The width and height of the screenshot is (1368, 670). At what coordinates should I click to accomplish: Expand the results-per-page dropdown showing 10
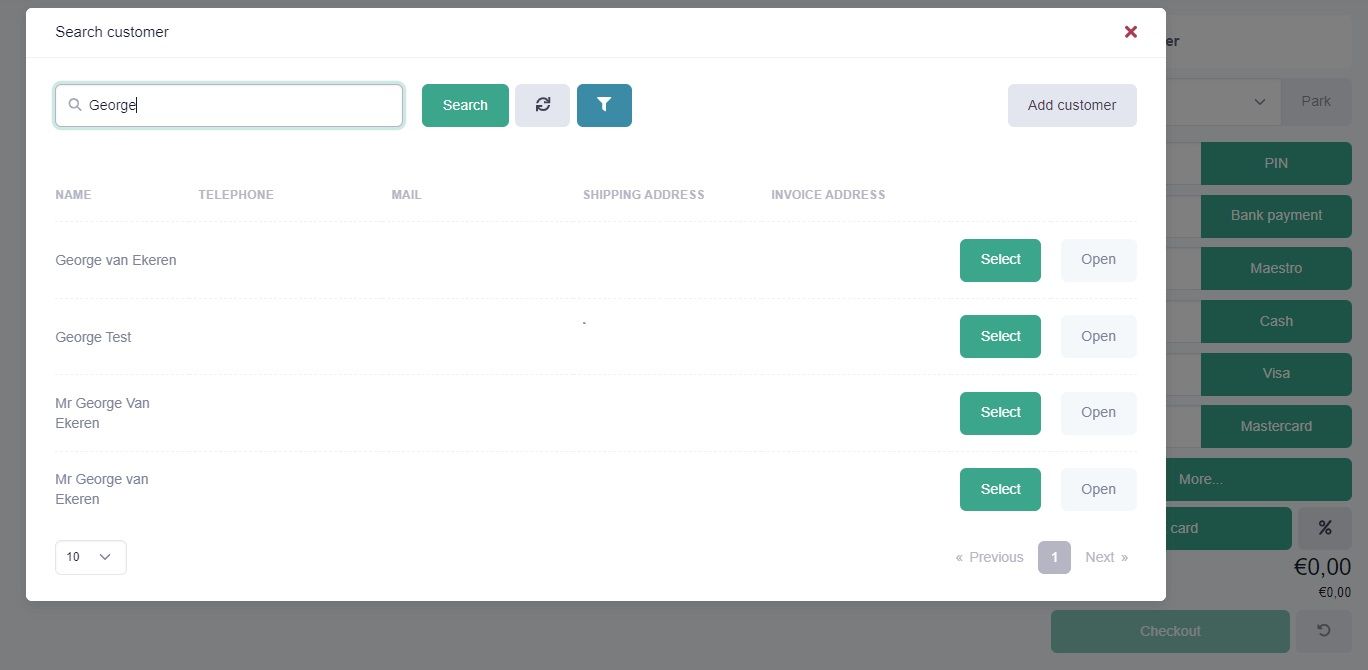90,556
